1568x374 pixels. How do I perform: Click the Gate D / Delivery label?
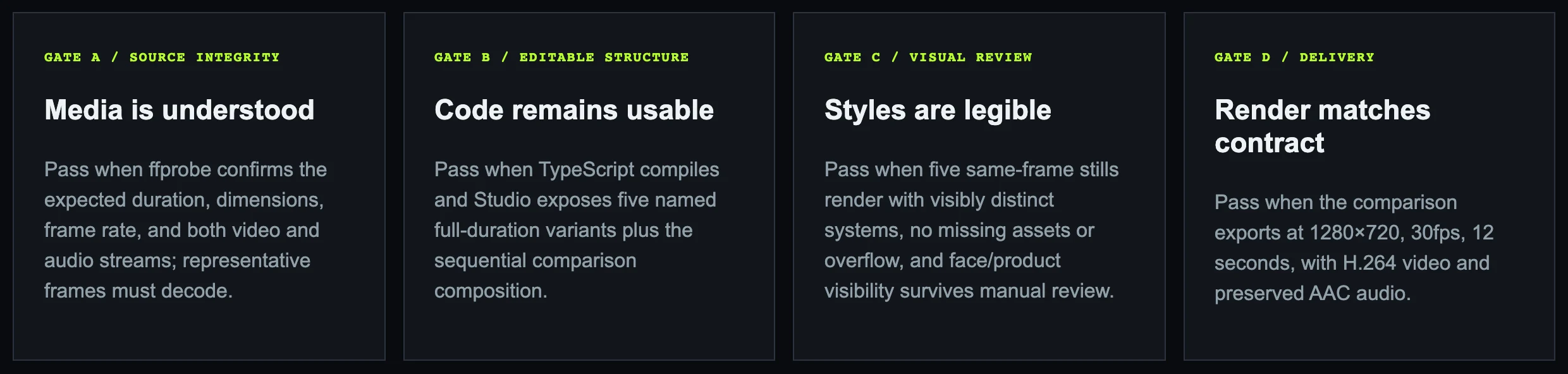click(x=1294, y=57)
